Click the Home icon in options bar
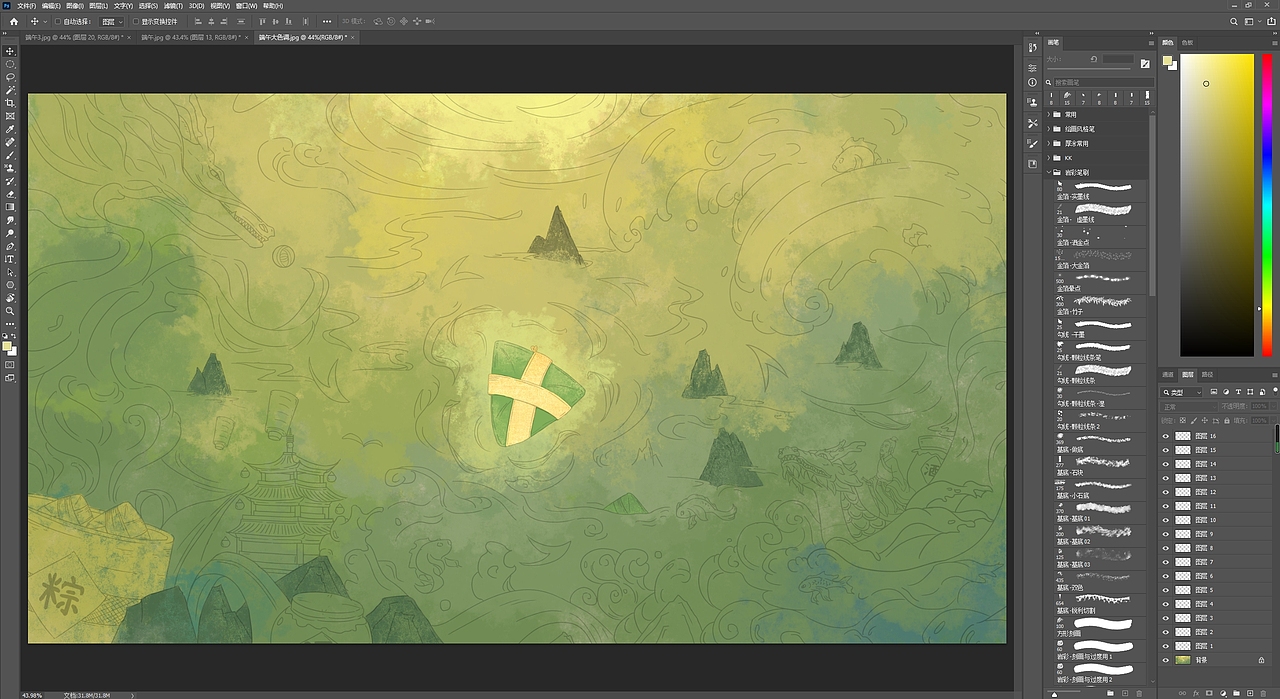Viewport: 1280px width, 699px height. pyautogui.click(x=14, y=21)
